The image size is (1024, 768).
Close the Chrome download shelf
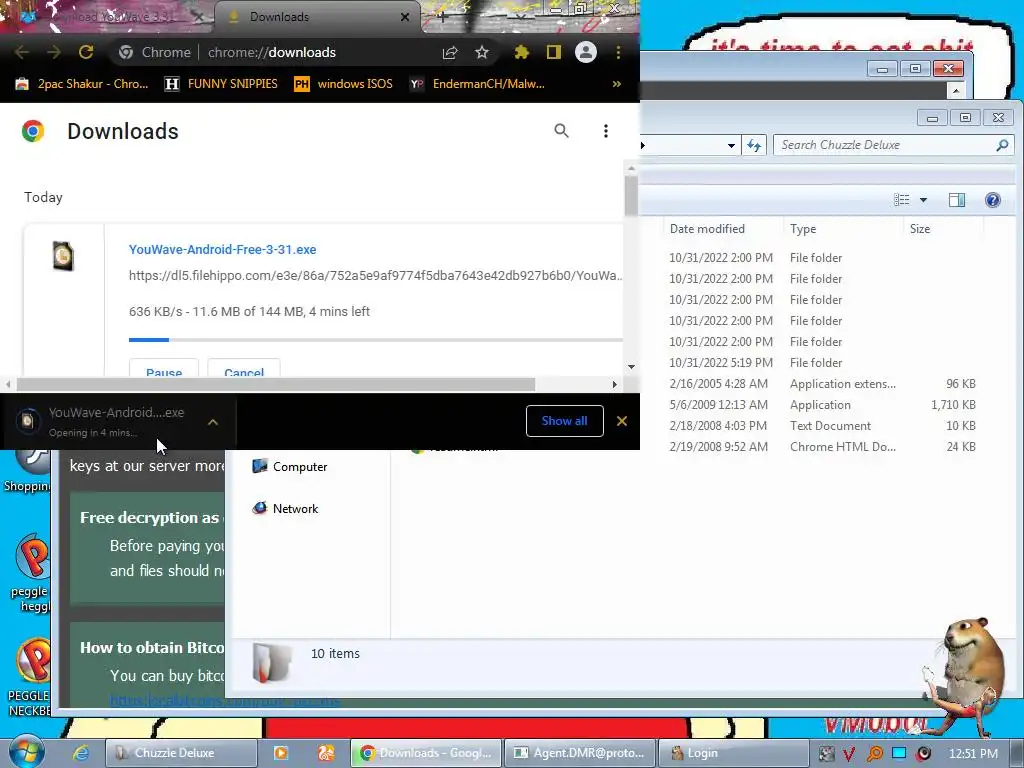tap(622, 421)
